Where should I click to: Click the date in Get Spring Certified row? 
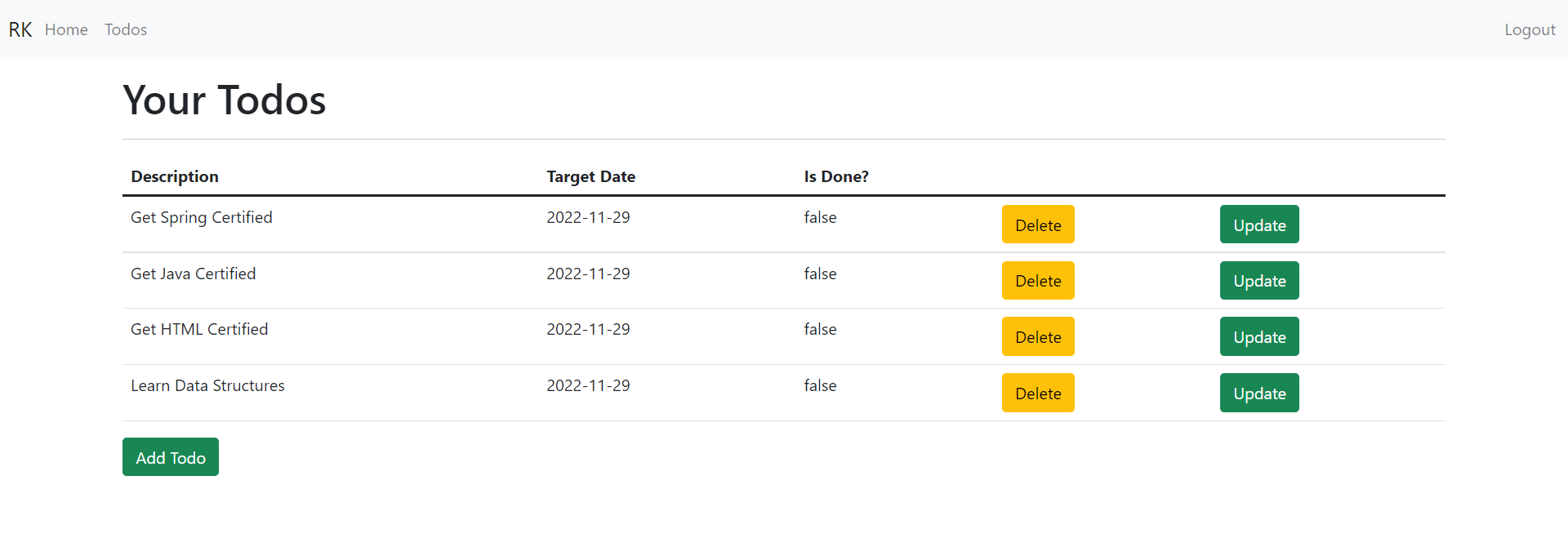pos(588,217)
